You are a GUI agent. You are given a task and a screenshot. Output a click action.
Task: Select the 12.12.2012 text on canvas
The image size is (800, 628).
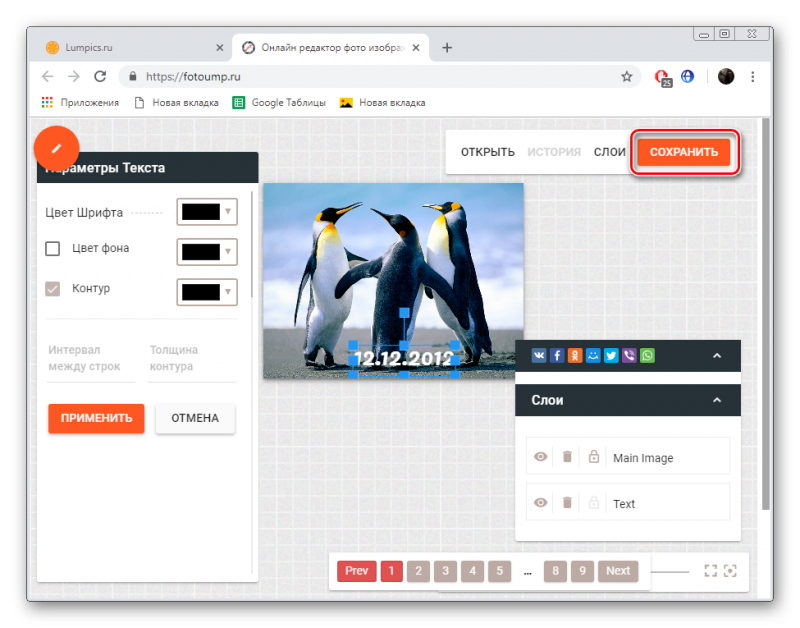(x=404, y=359)
